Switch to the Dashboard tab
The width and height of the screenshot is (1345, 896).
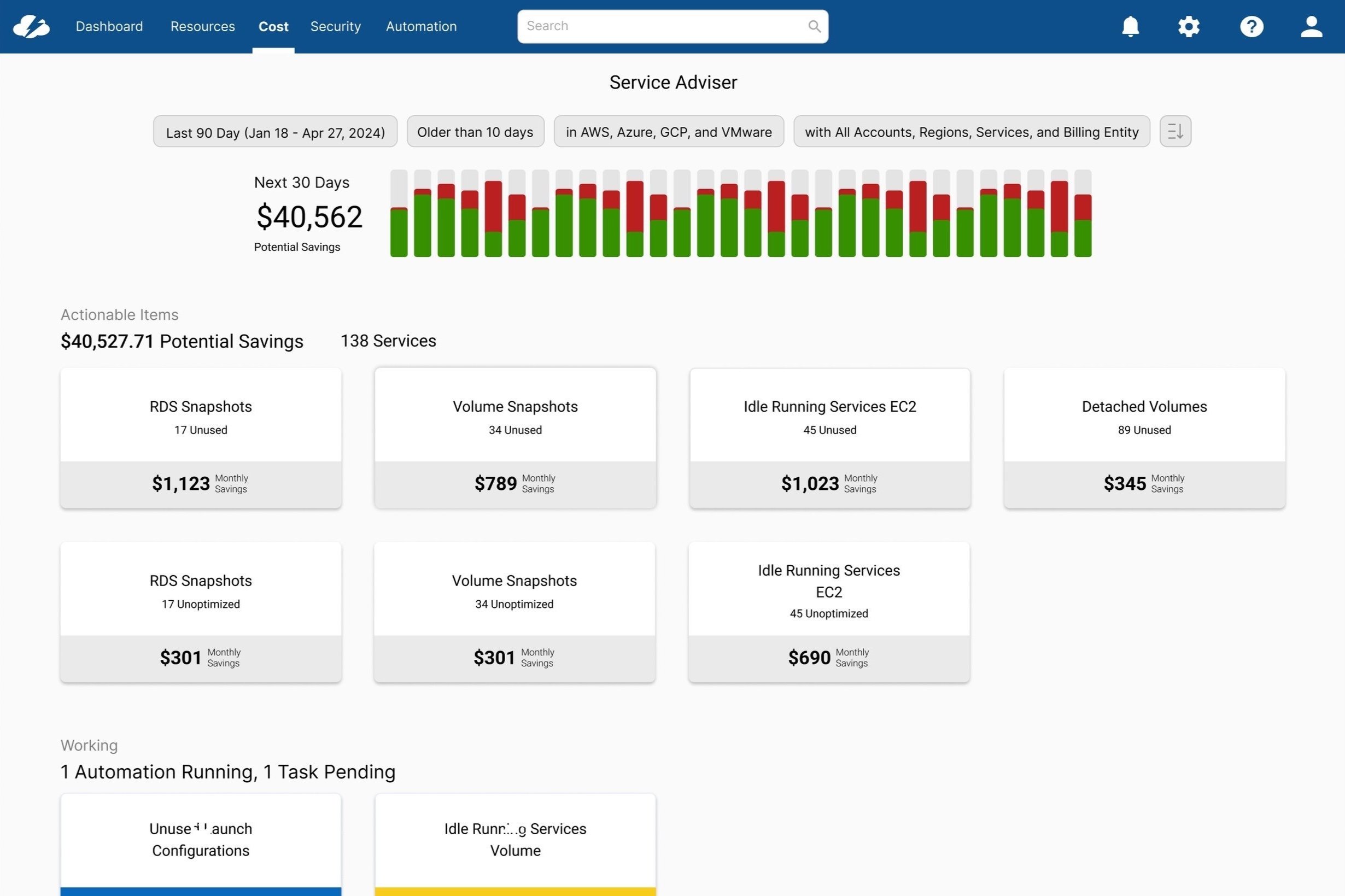[x=109, y=26]
